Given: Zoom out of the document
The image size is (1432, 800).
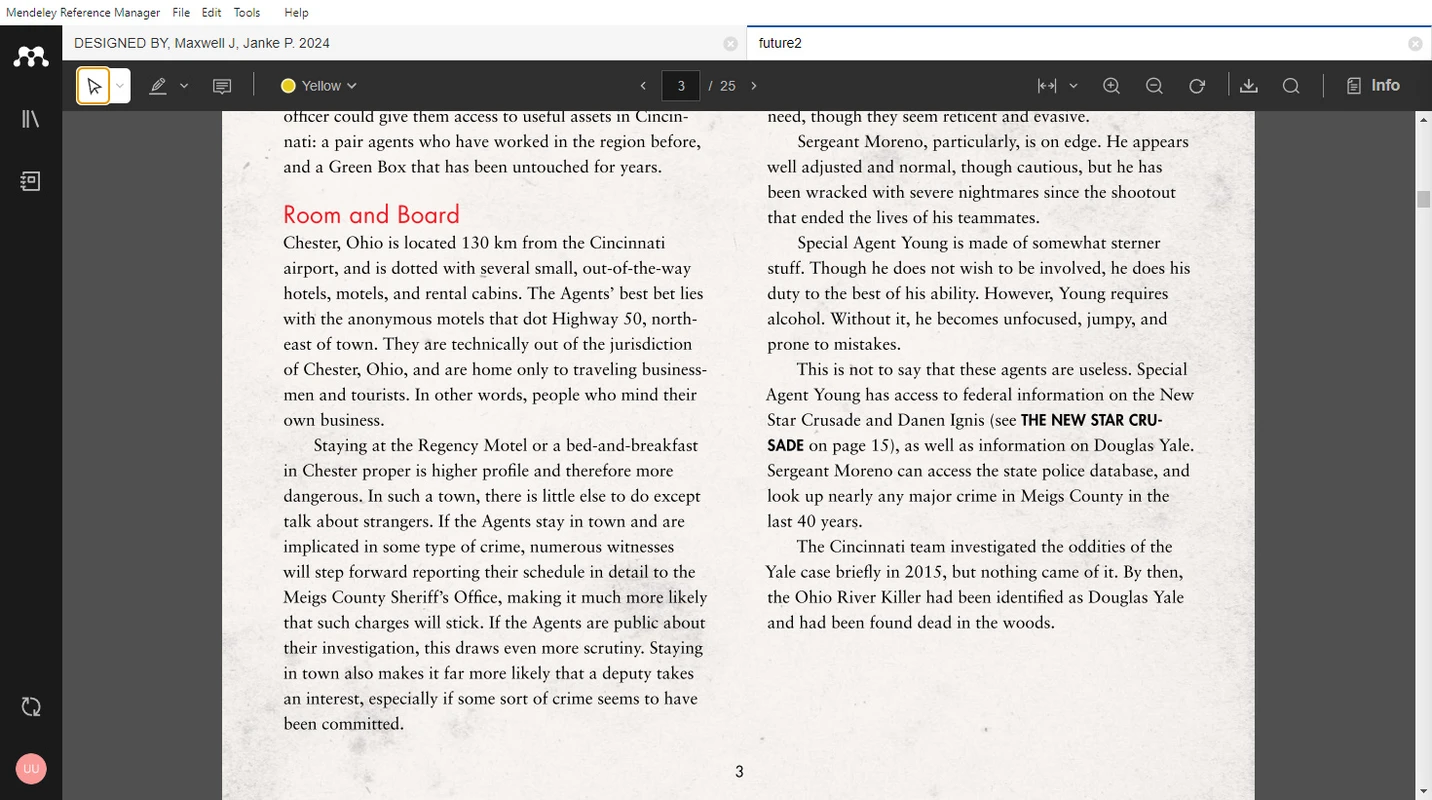Looking at the screenshot, I should click(x=1154, y=86).
